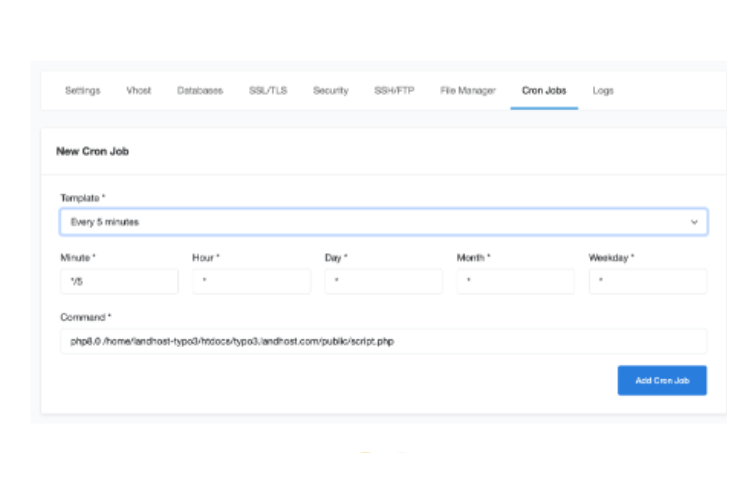
Task: Select the SSL/TLS tab
Action: coord(267,91)
